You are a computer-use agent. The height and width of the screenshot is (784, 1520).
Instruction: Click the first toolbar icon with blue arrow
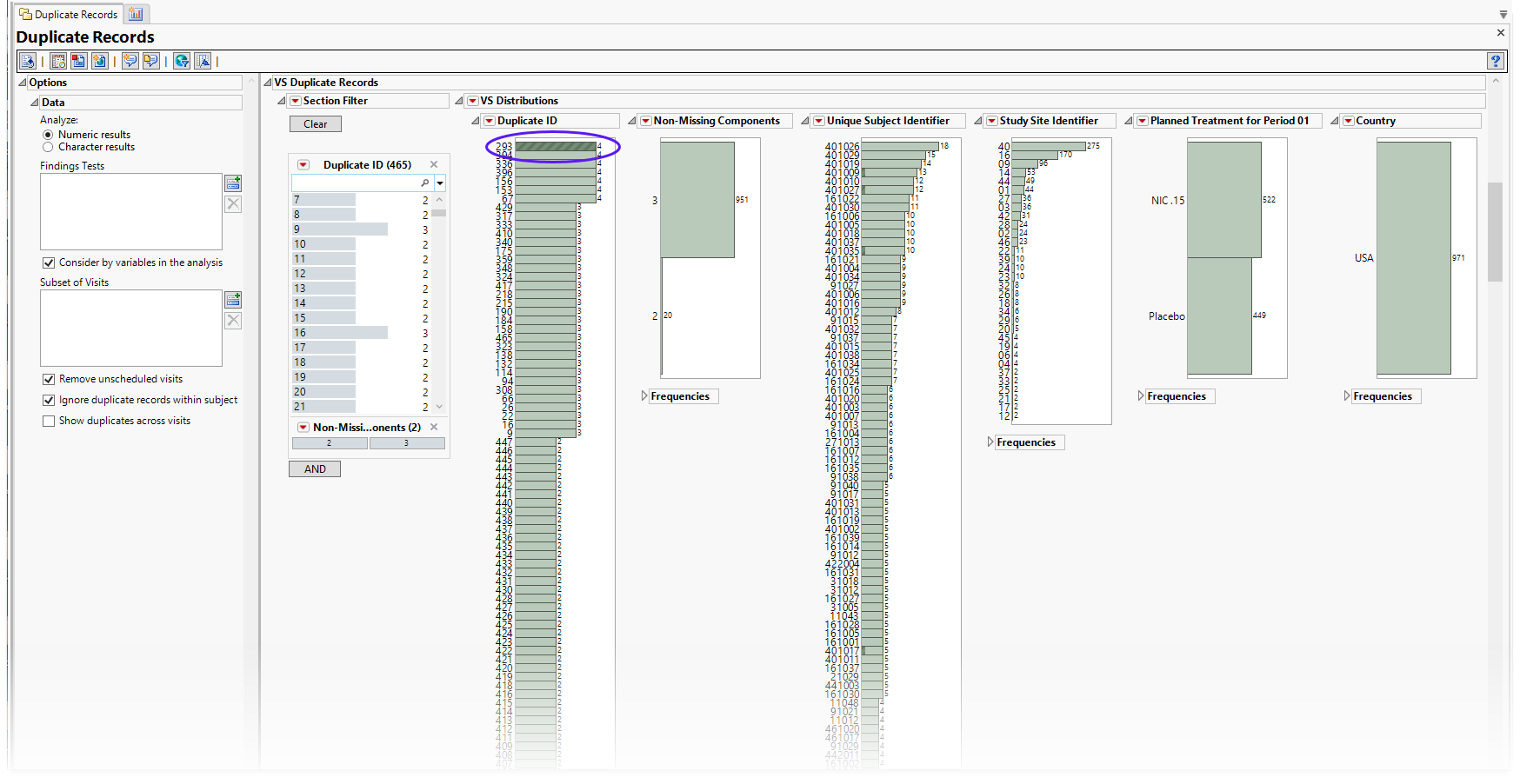pos(28,61)
